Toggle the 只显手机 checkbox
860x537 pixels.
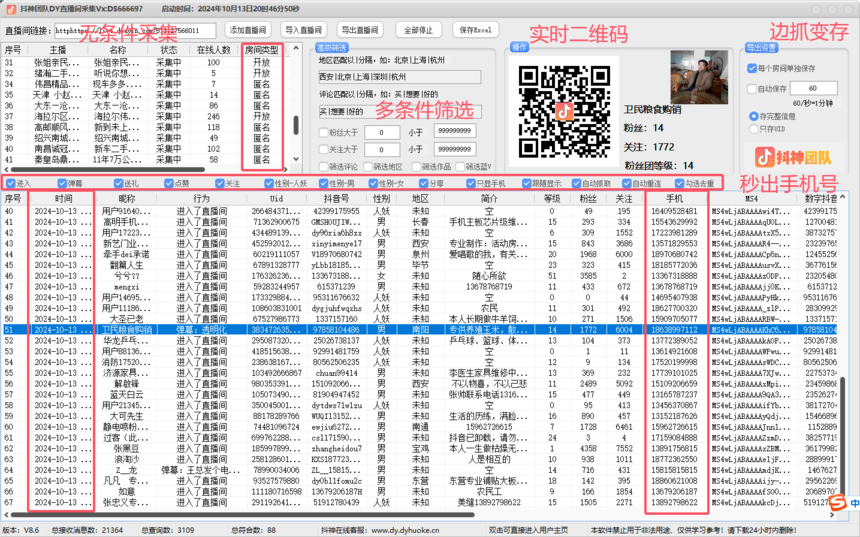pos(471,183)
